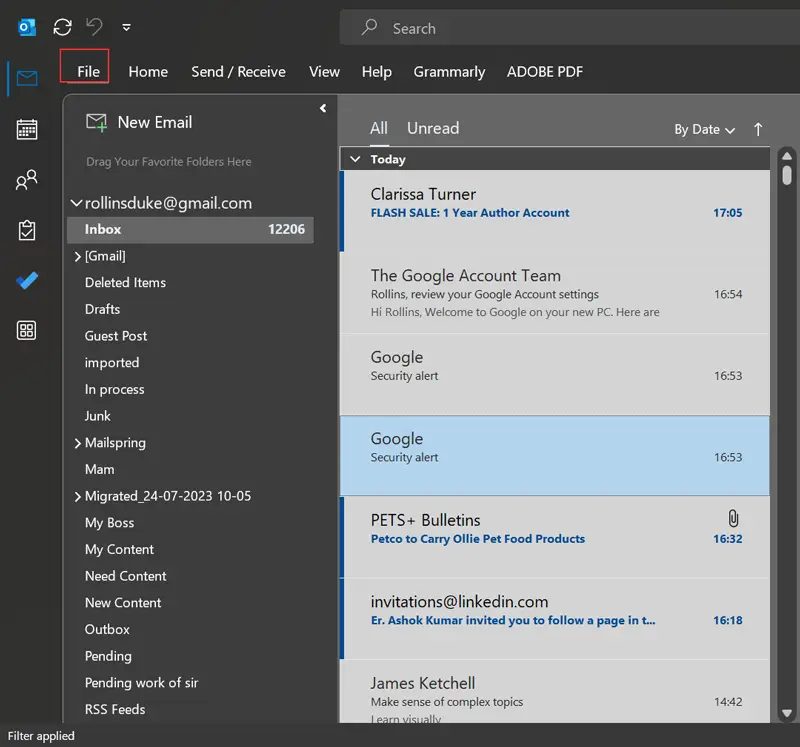This screenshot has width=800, height=747.
Task: Open the Mail view in sidebar
Action: pyautogui.click(x=27, y=78)
